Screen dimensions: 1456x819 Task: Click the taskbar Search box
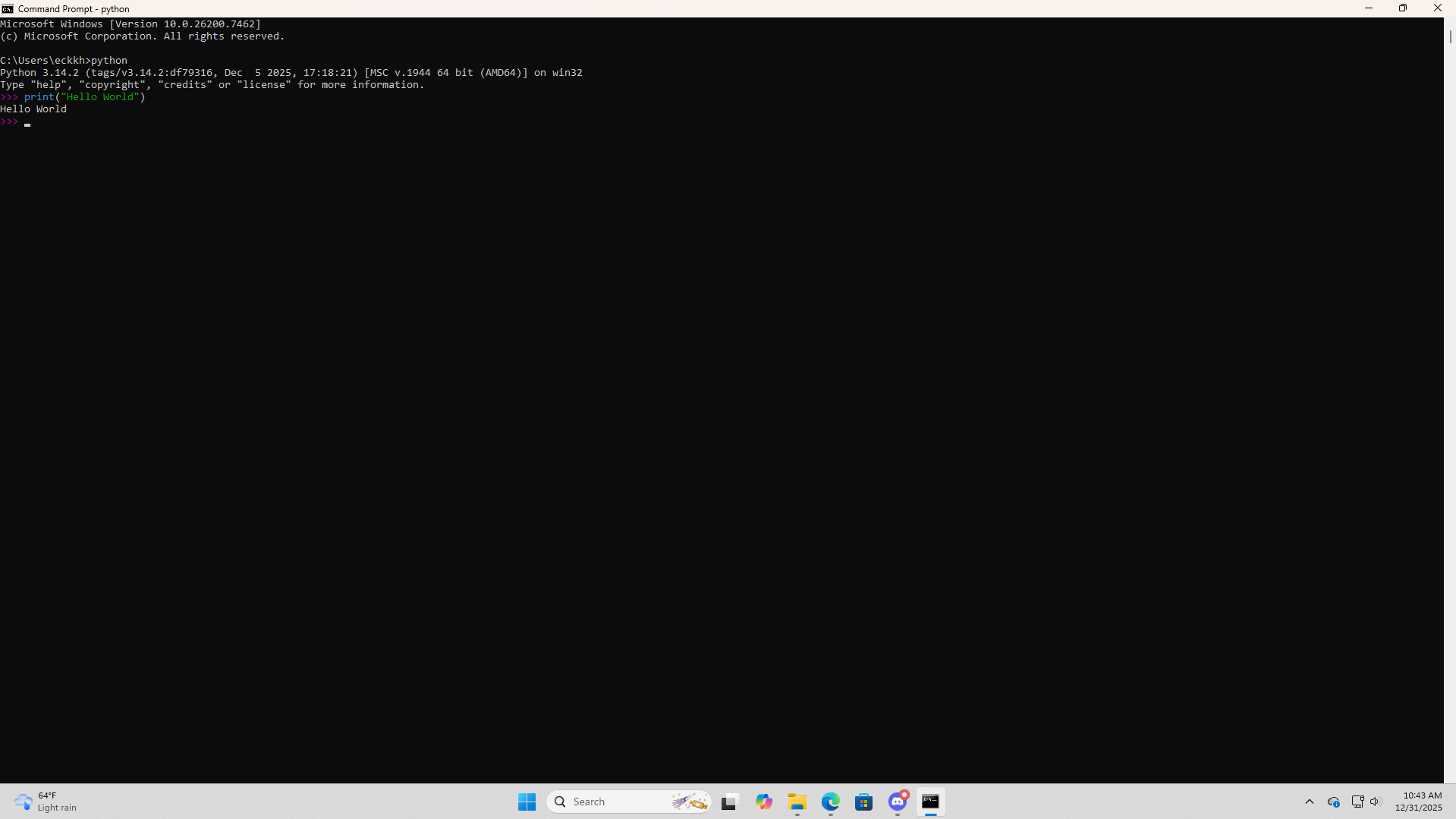point(628,802)
